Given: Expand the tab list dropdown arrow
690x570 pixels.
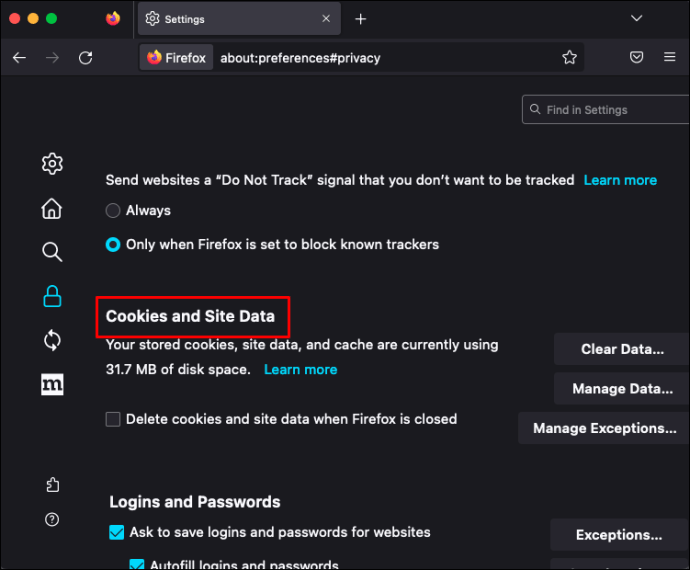Looking at the screenshot, I should (636, 18).
